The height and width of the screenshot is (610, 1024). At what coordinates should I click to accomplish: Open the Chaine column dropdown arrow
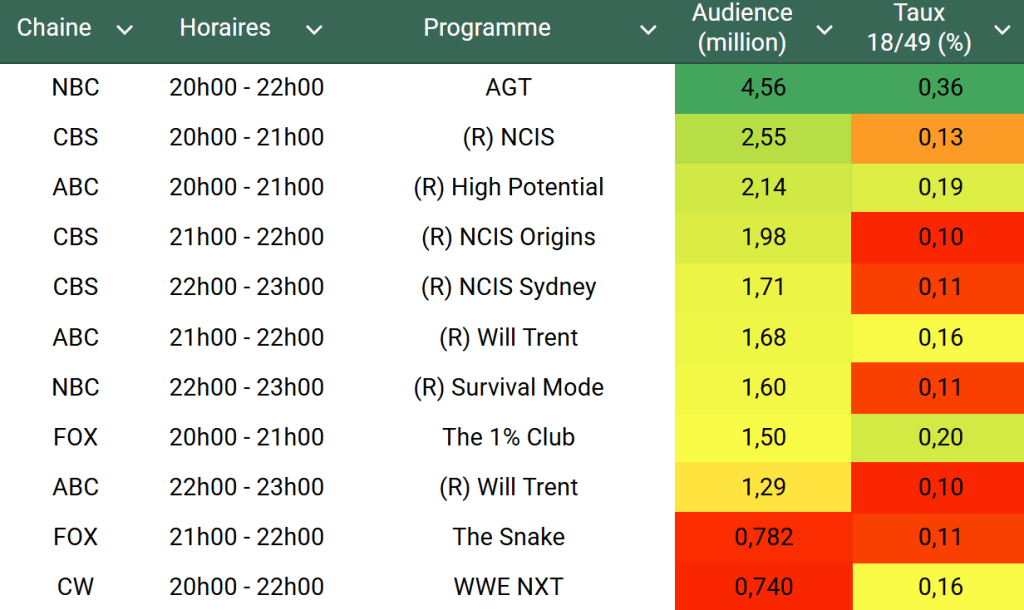coord(125,30)
